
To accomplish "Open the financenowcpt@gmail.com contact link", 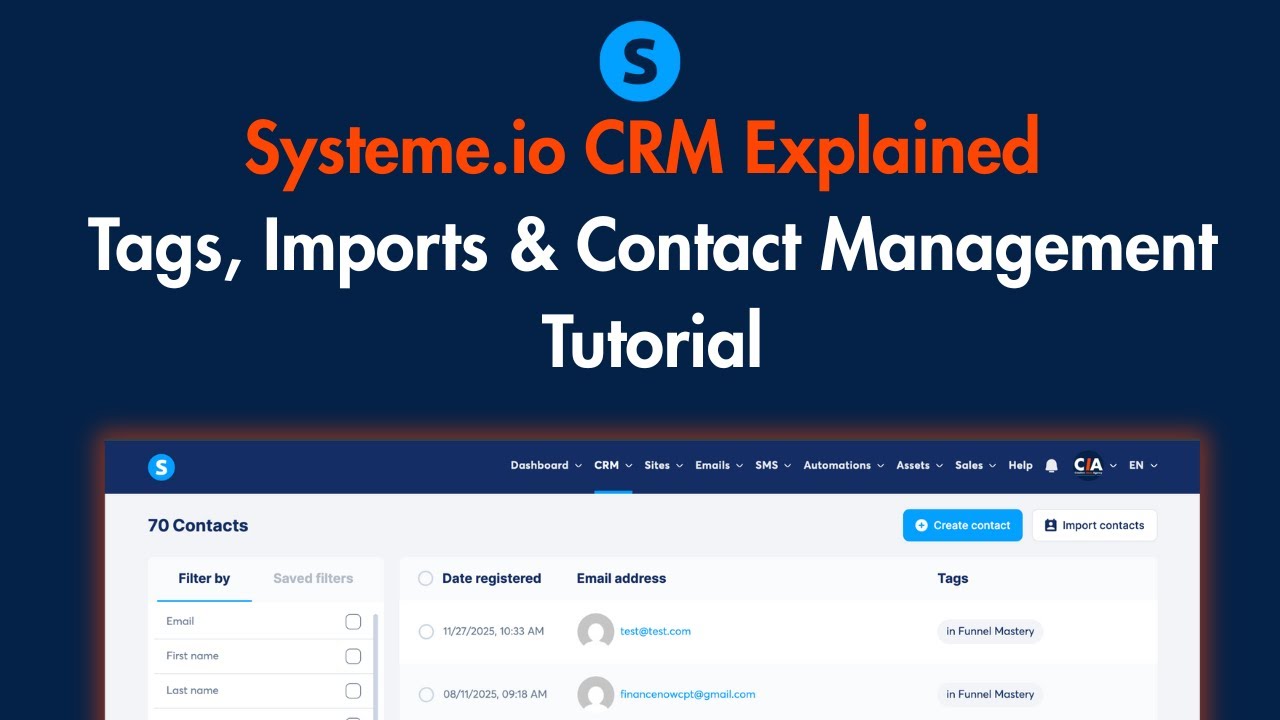I will (687, 694).
